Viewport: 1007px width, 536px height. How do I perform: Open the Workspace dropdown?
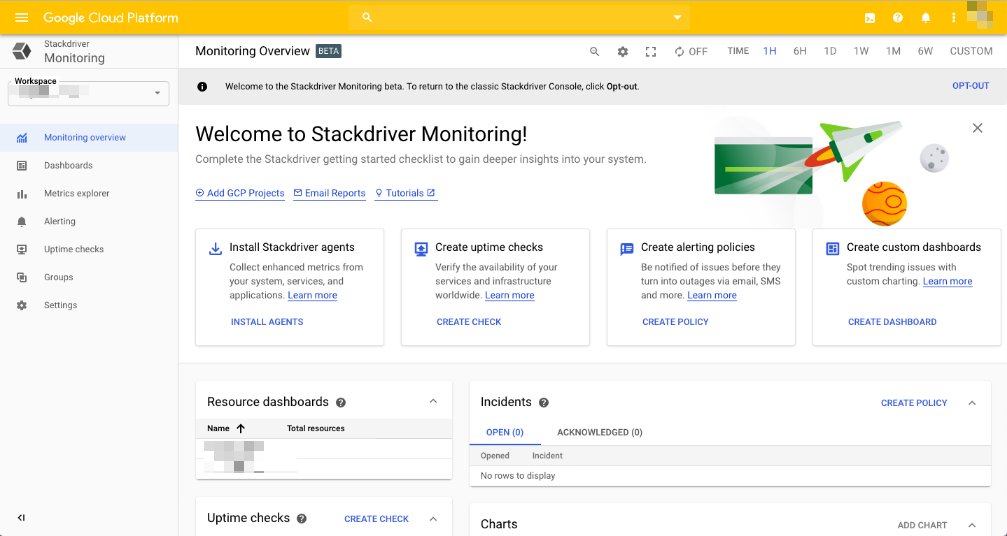[89, 93]
